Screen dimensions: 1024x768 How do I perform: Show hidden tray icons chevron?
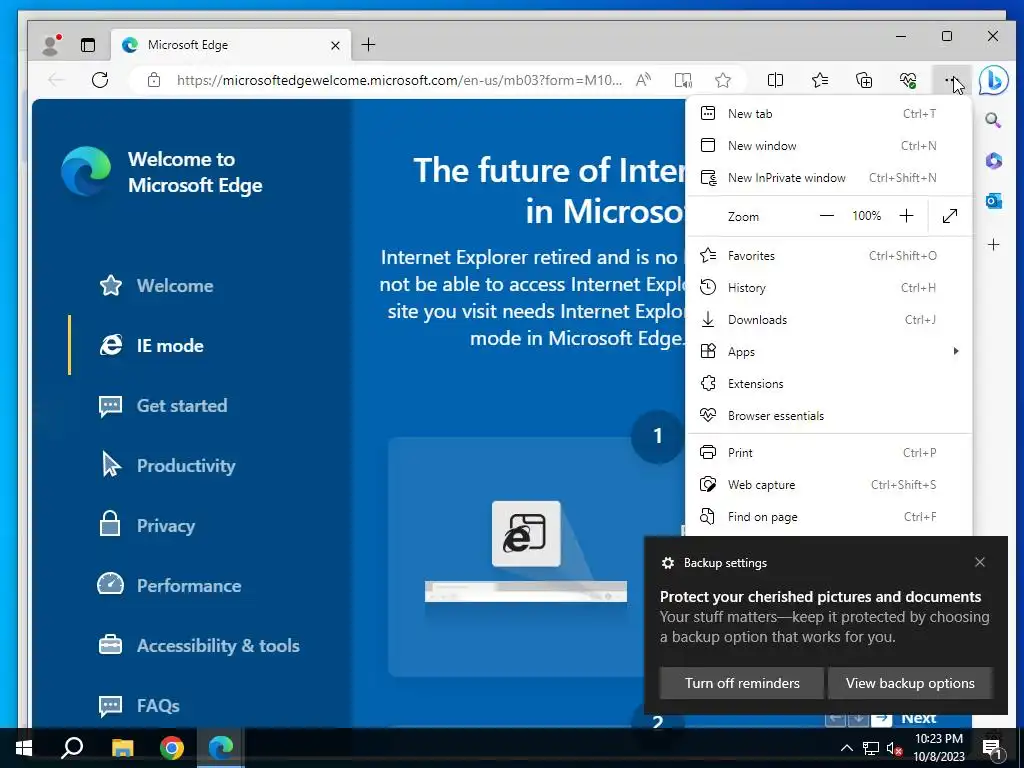pos(846,748)
